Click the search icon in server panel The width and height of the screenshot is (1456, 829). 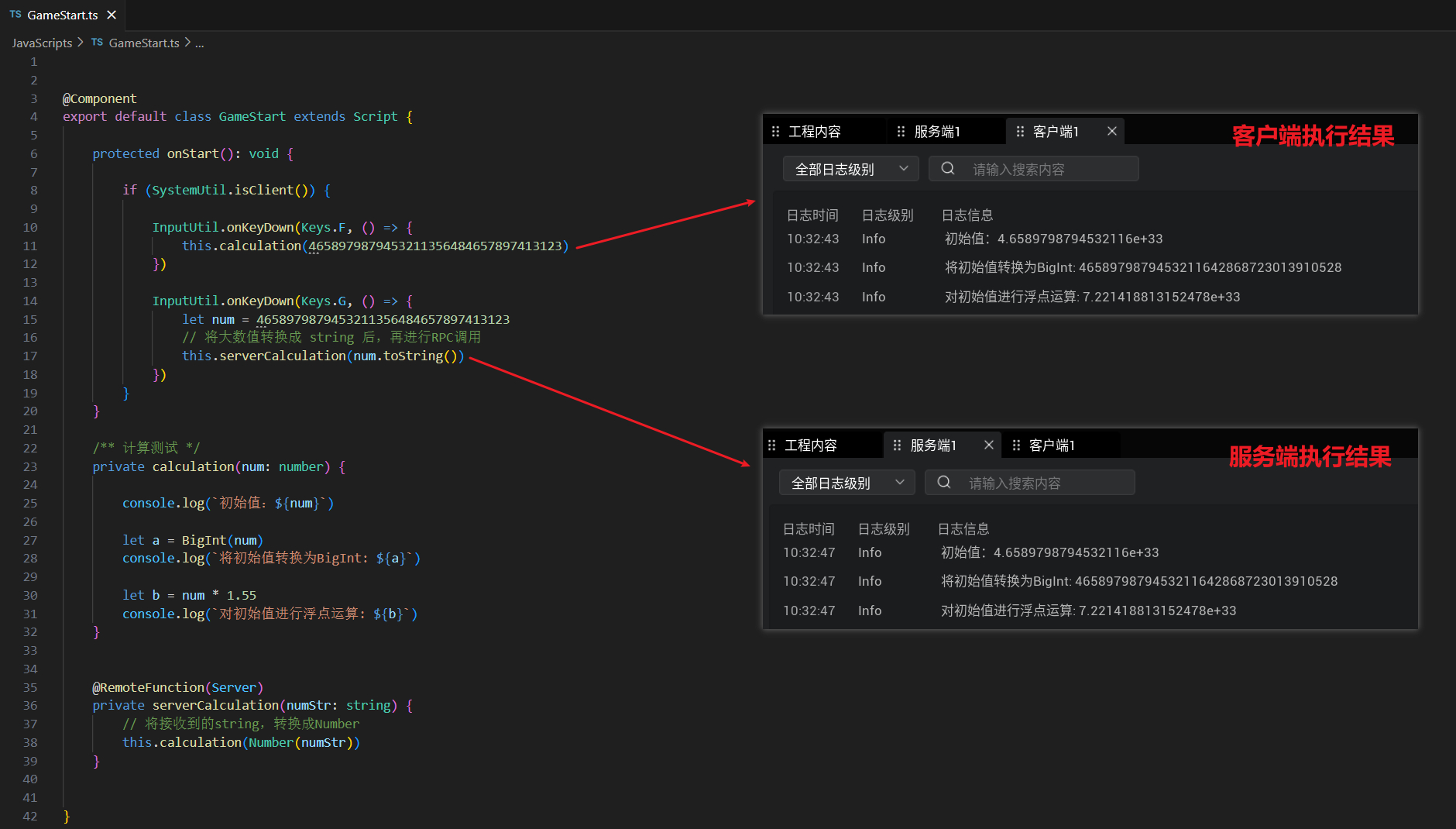tap(944, 482)
